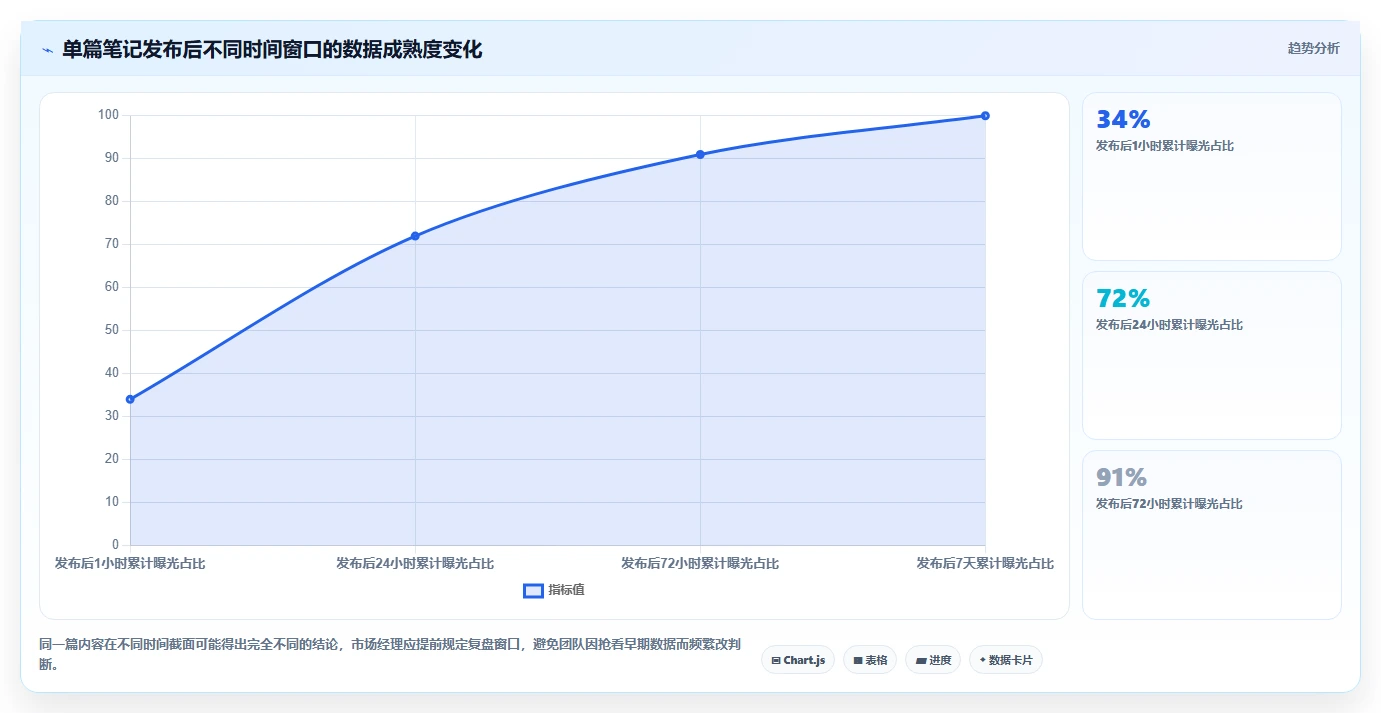The width and height of the screenshot is (1381, 713).
Task: Open the 72% metric card
Action: [1212, 355]
